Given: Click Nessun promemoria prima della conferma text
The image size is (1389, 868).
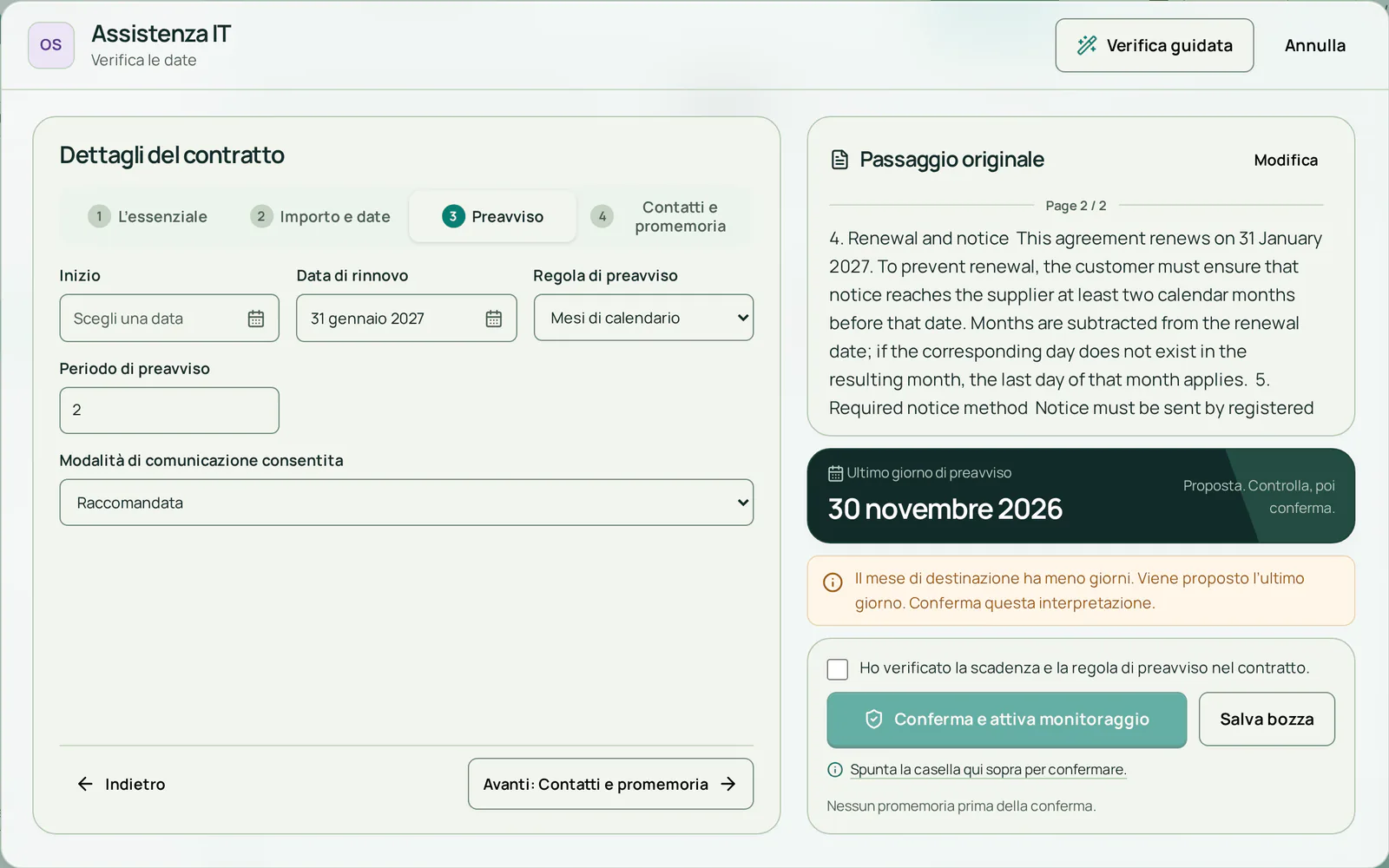Looking at the screenshot, I should (961, 806).
